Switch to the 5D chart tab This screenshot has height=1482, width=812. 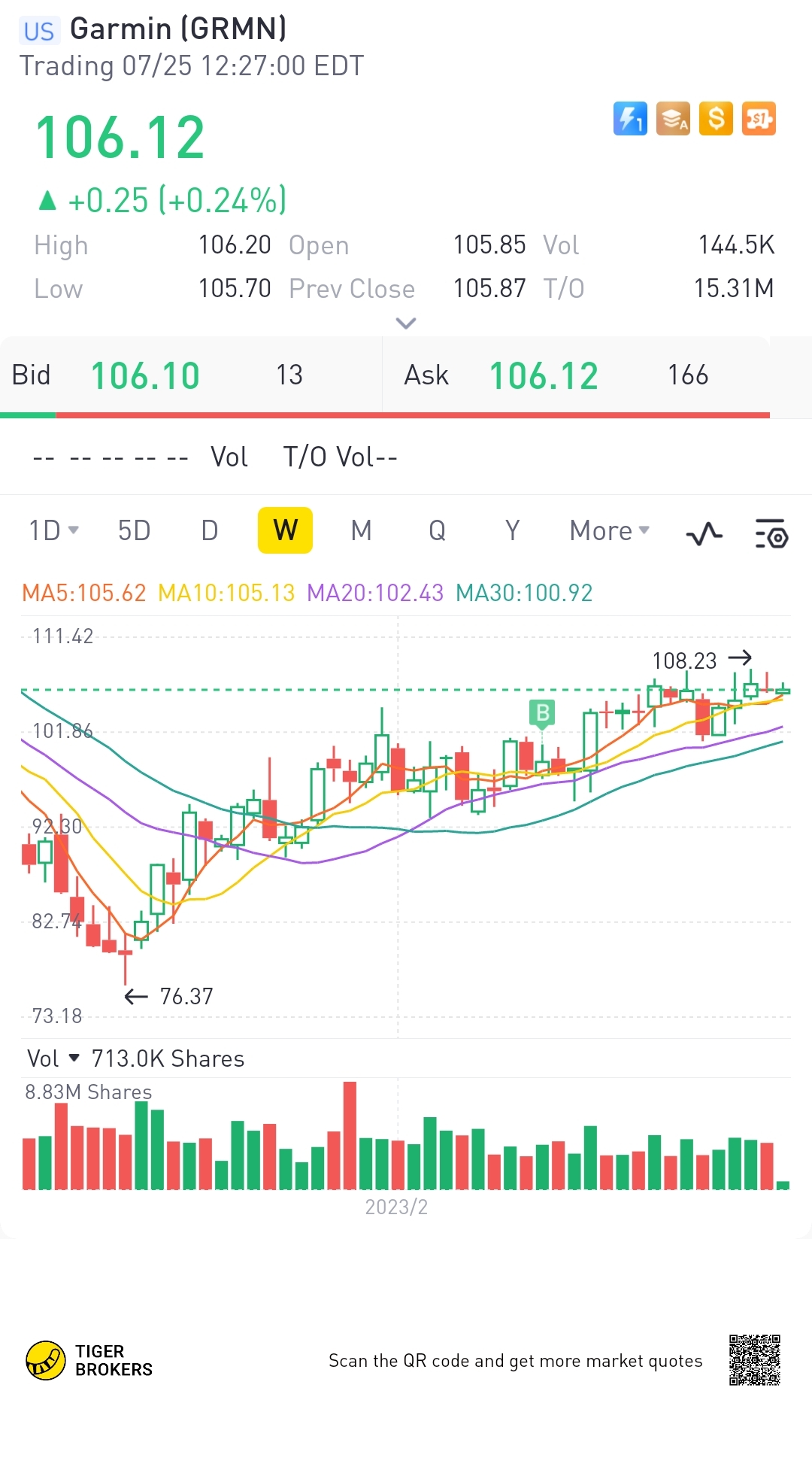pyautogui.click(x=135, y=530)
